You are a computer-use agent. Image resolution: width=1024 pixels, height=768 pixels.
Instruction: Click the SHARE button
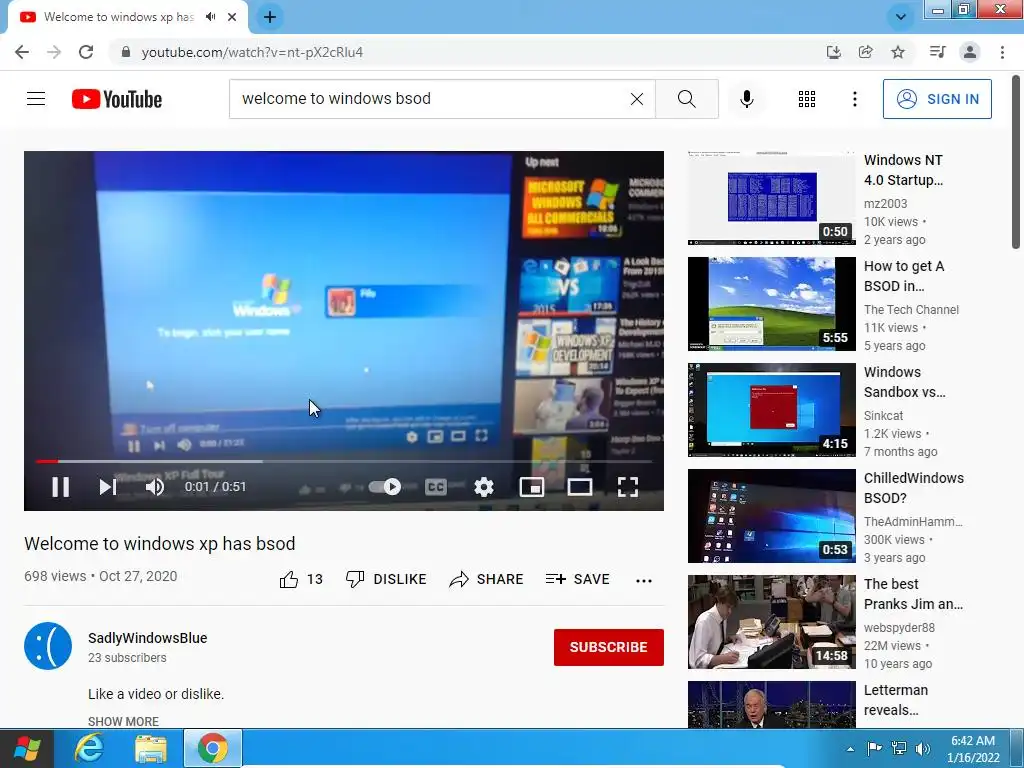[x=487, y=579]
